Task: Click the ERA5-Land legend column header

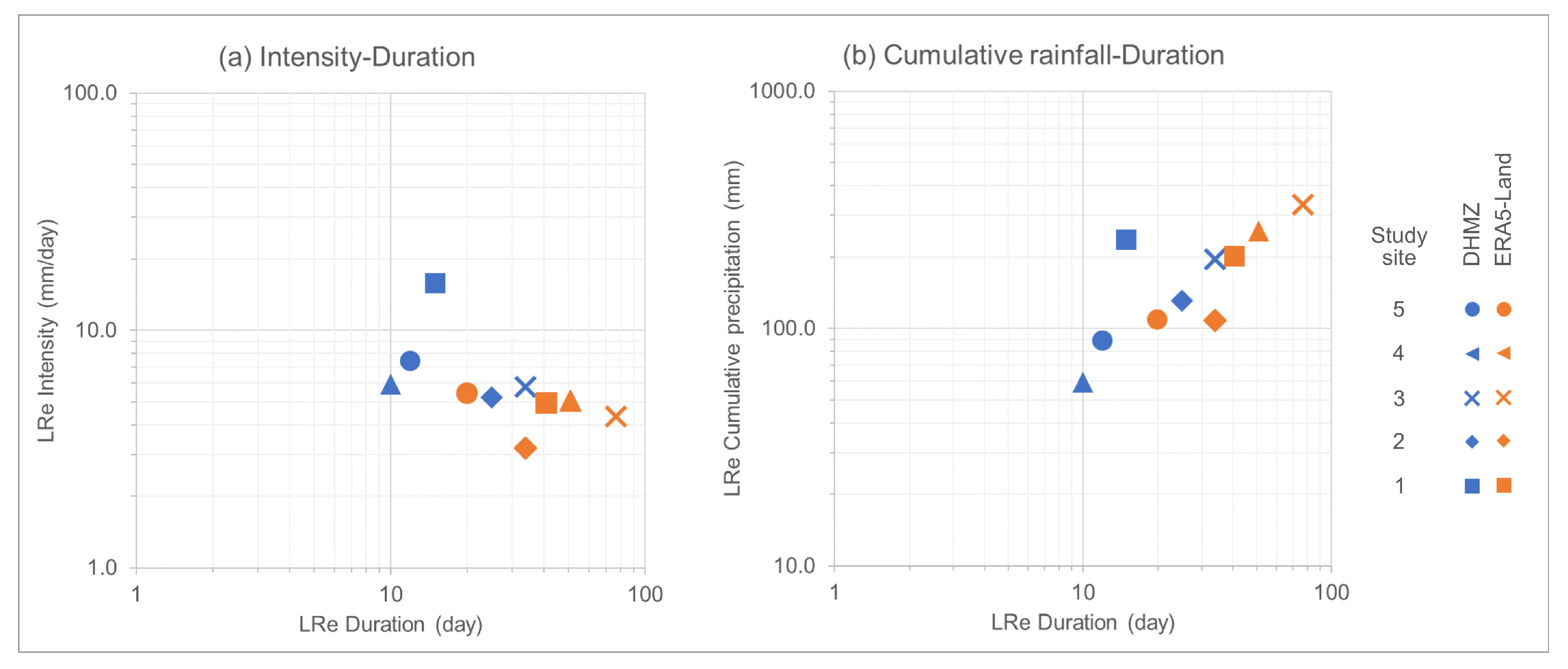Action: 1504,209
